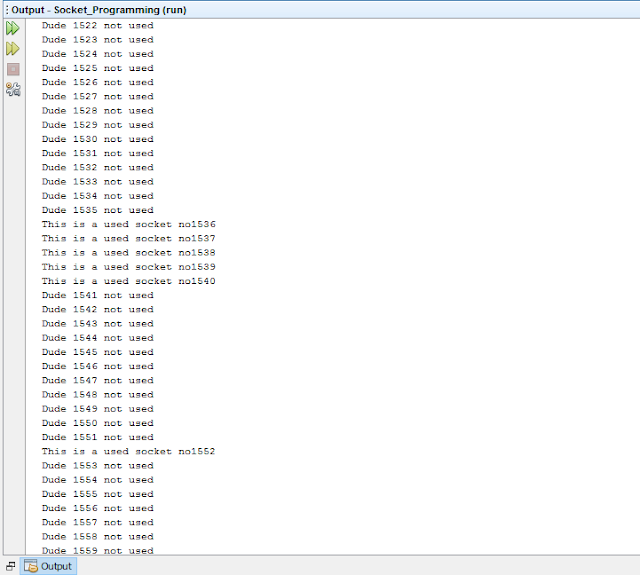640x575 pixels.
Task: Select line 'Dude 1559 not used'
Action: point(98,551)
